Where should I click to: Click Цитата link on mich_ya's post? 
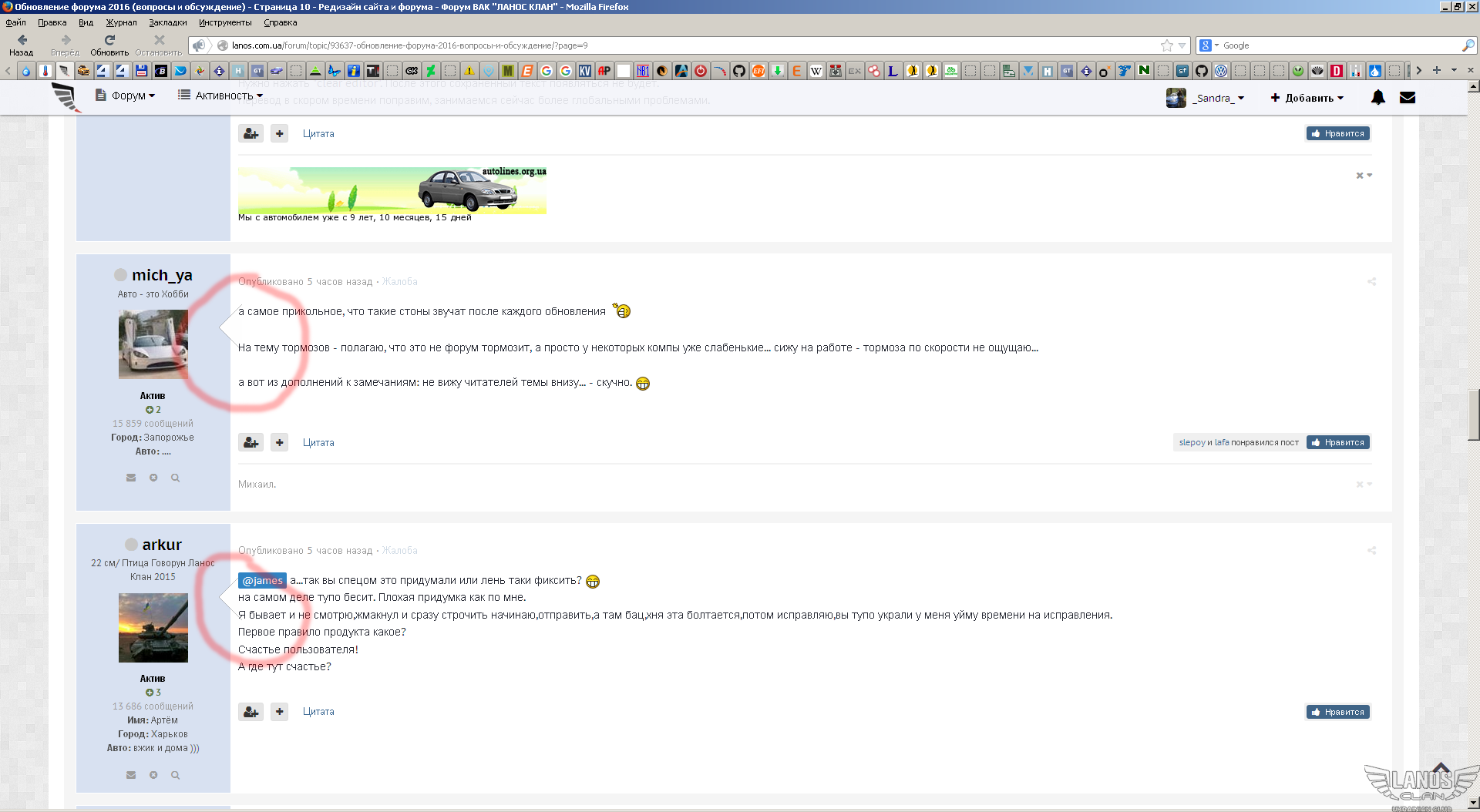coord(318,442)
